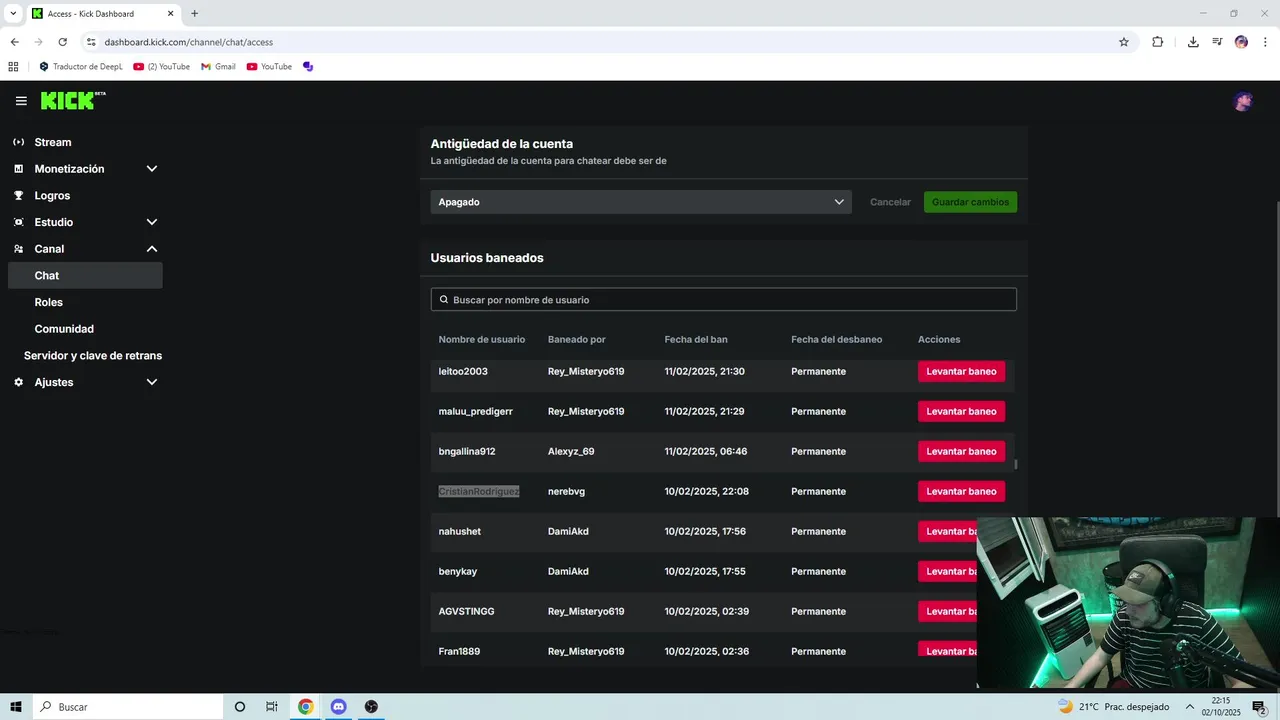Click the banned users list scrollbar

[1016, 464]
